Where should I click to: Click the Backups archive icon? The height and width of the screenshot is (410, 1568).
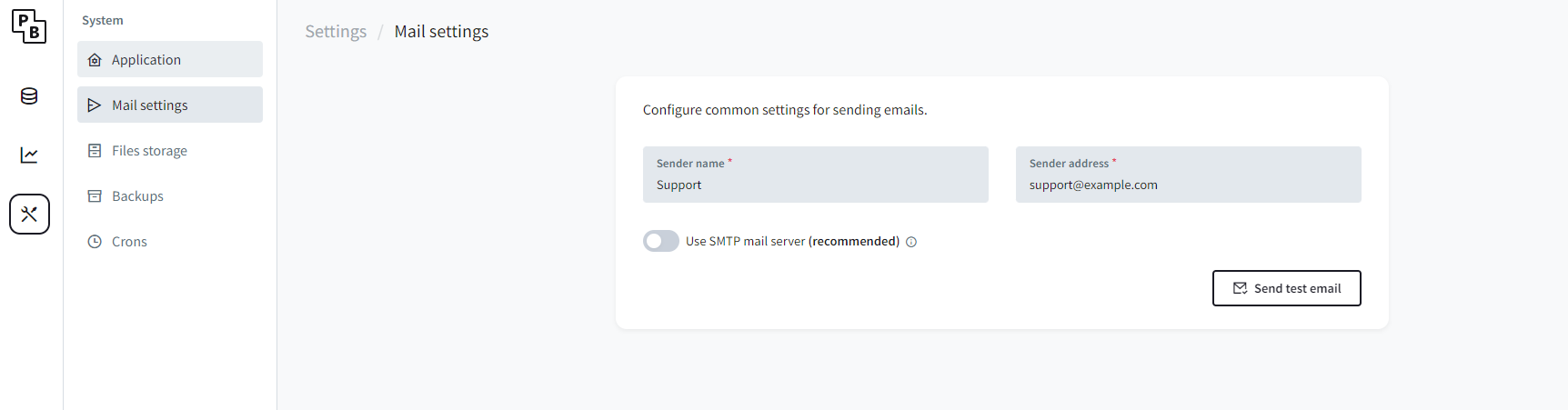(95, 196)
